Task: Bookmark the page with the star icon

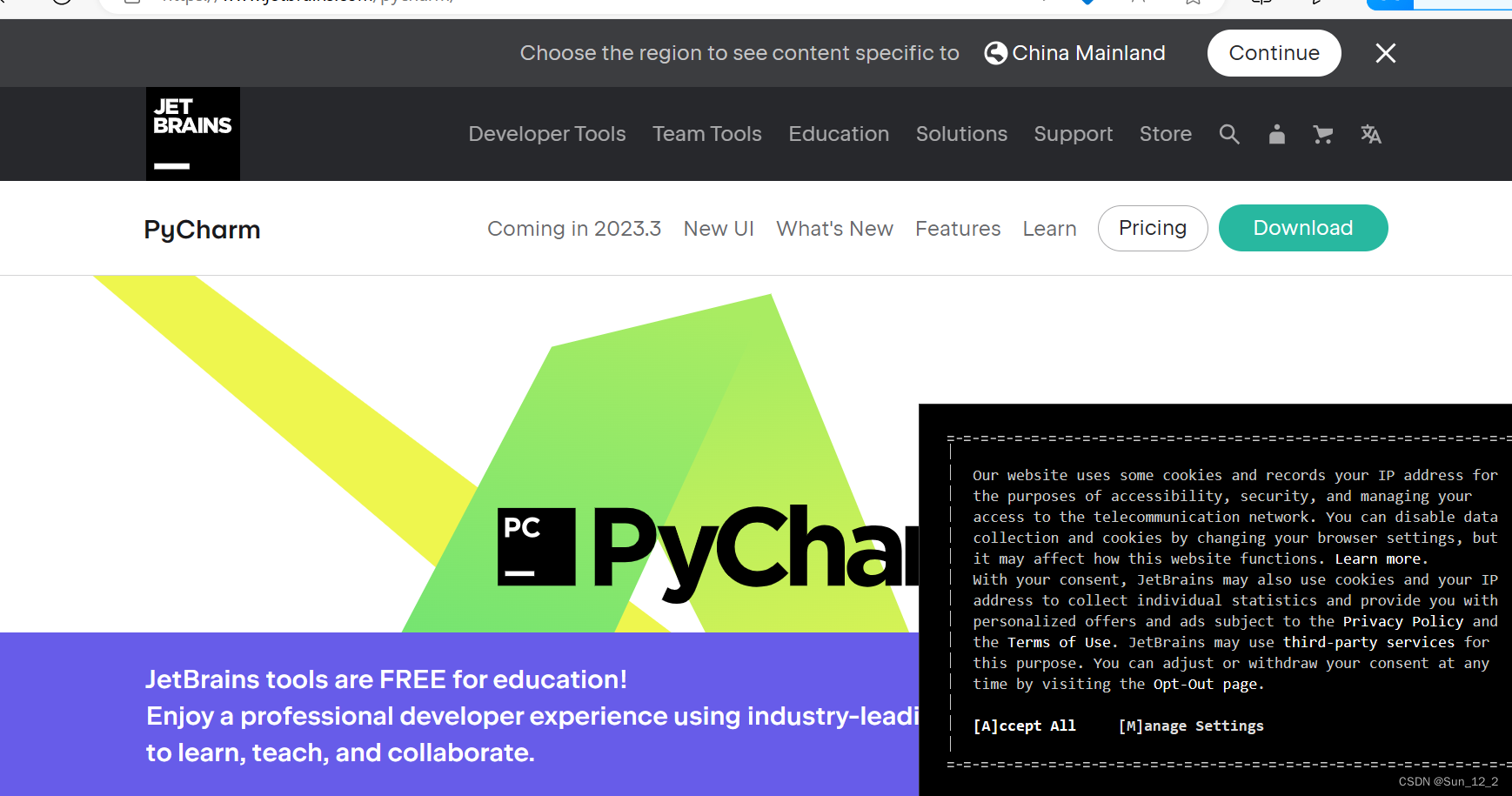Action: click(1192, 2)
